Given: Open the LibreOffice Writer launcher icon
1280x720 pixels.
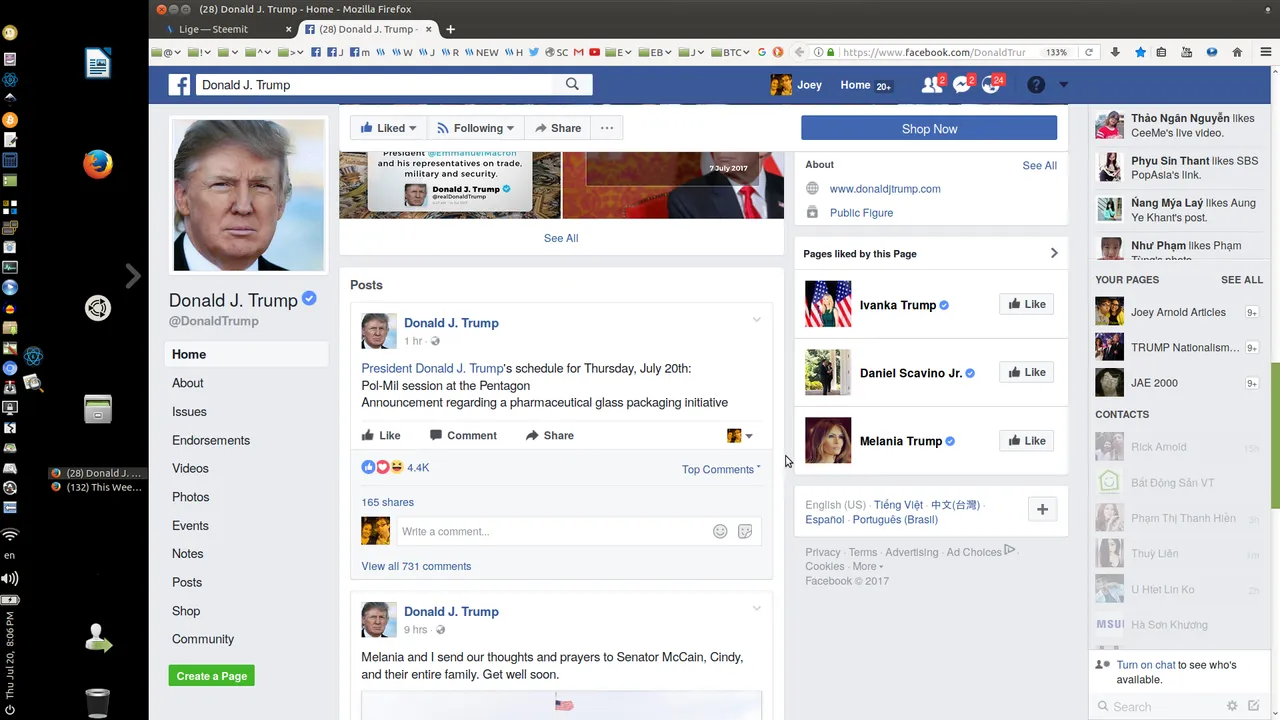Looking at the screenshot, I should point(98,65).
